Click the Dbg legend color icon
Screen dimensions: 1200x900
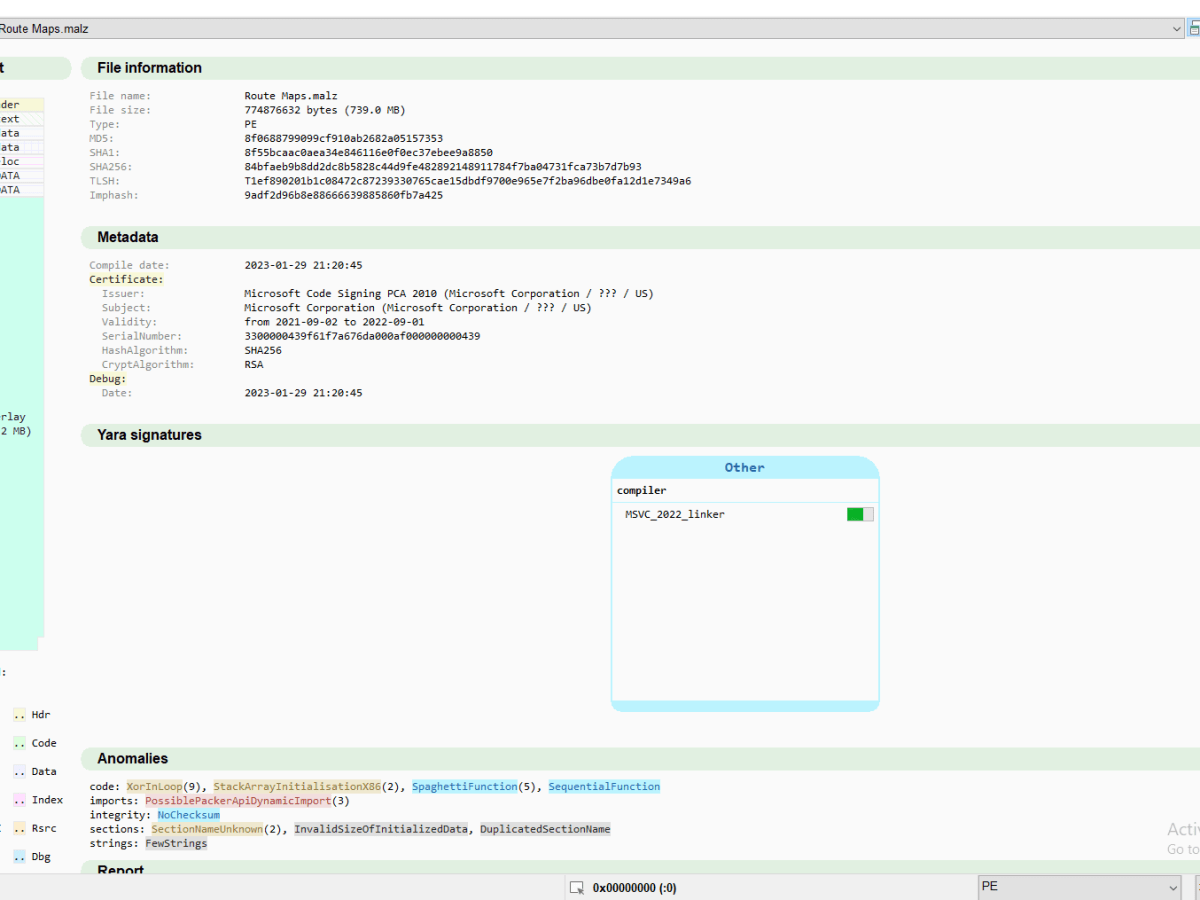click(19, 856)
